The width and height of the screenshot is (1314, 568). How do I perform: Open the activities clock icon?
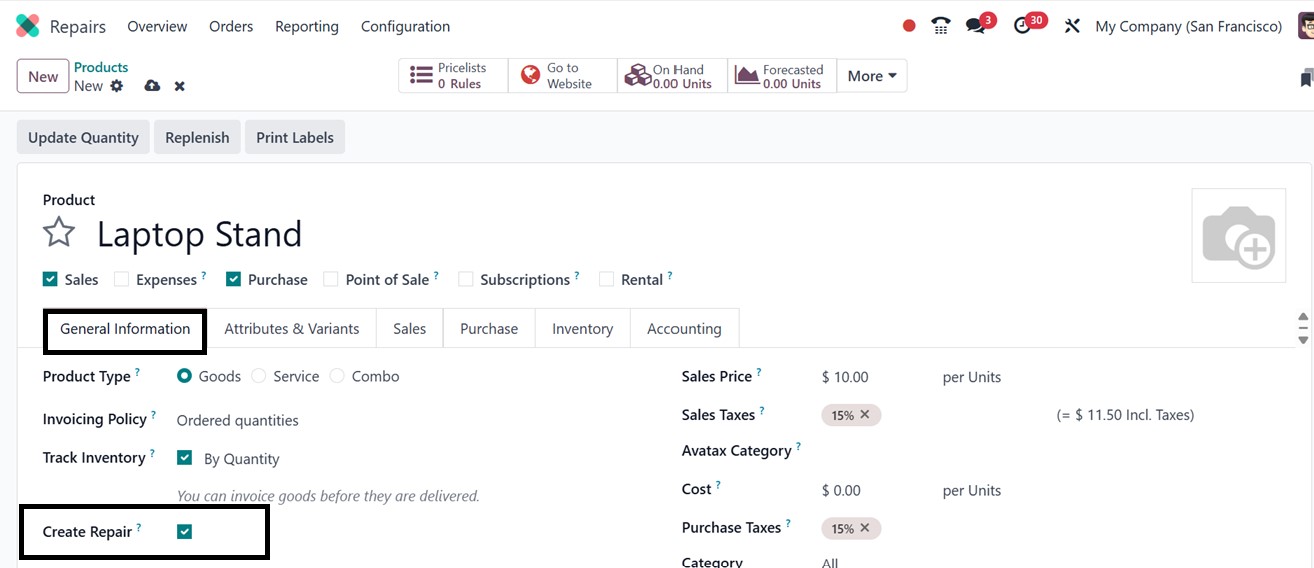click(x=1022, y=26)
